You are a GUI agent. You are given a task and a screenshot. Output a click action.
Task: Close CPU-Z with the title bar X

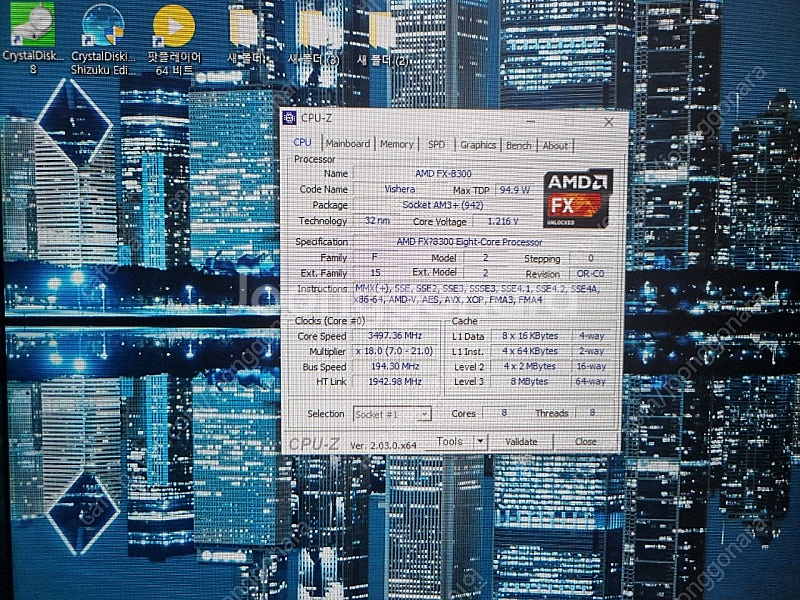click(x=608, y=122)
